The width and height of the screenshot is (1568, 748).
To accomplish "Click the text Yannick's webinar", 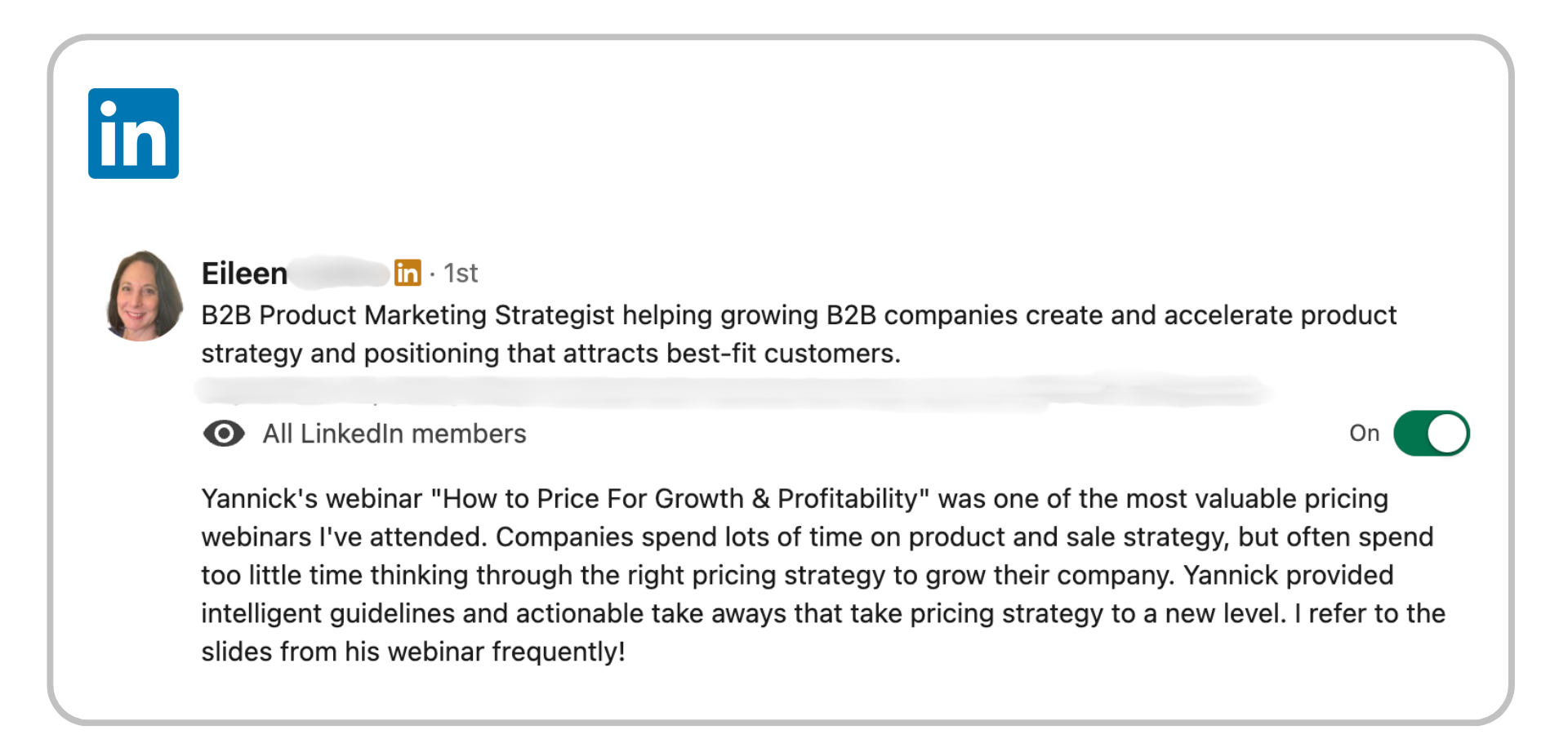I will pos(312,499).
